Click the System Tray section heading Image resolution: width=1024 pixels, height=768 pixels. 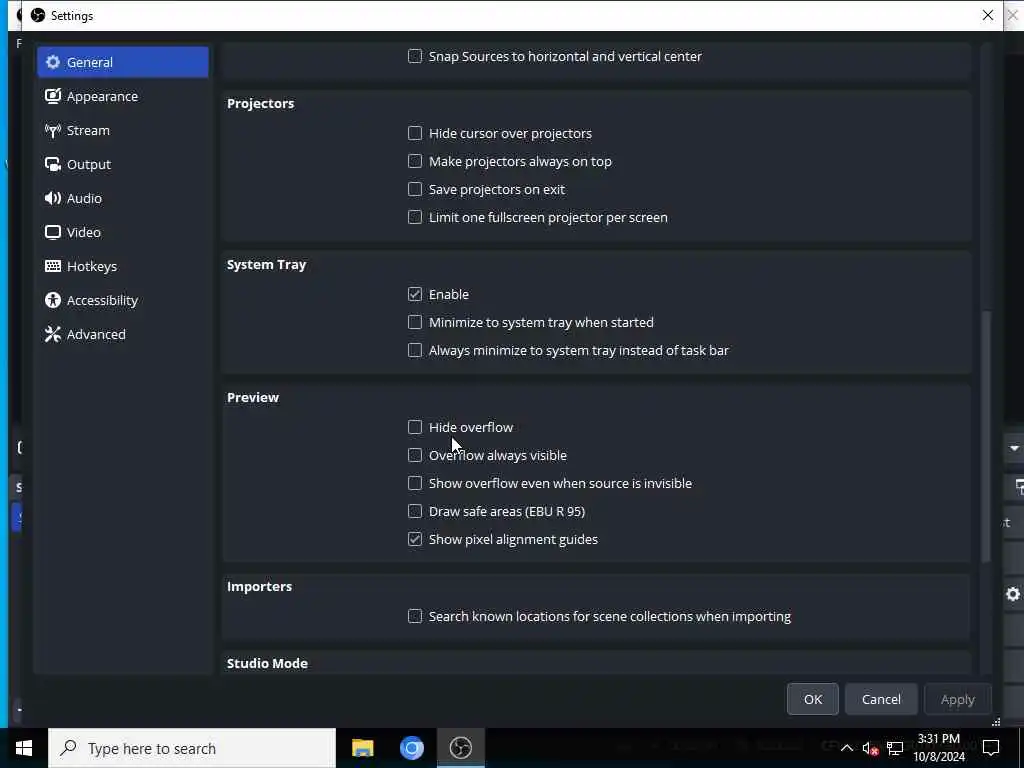coord(266,264)
